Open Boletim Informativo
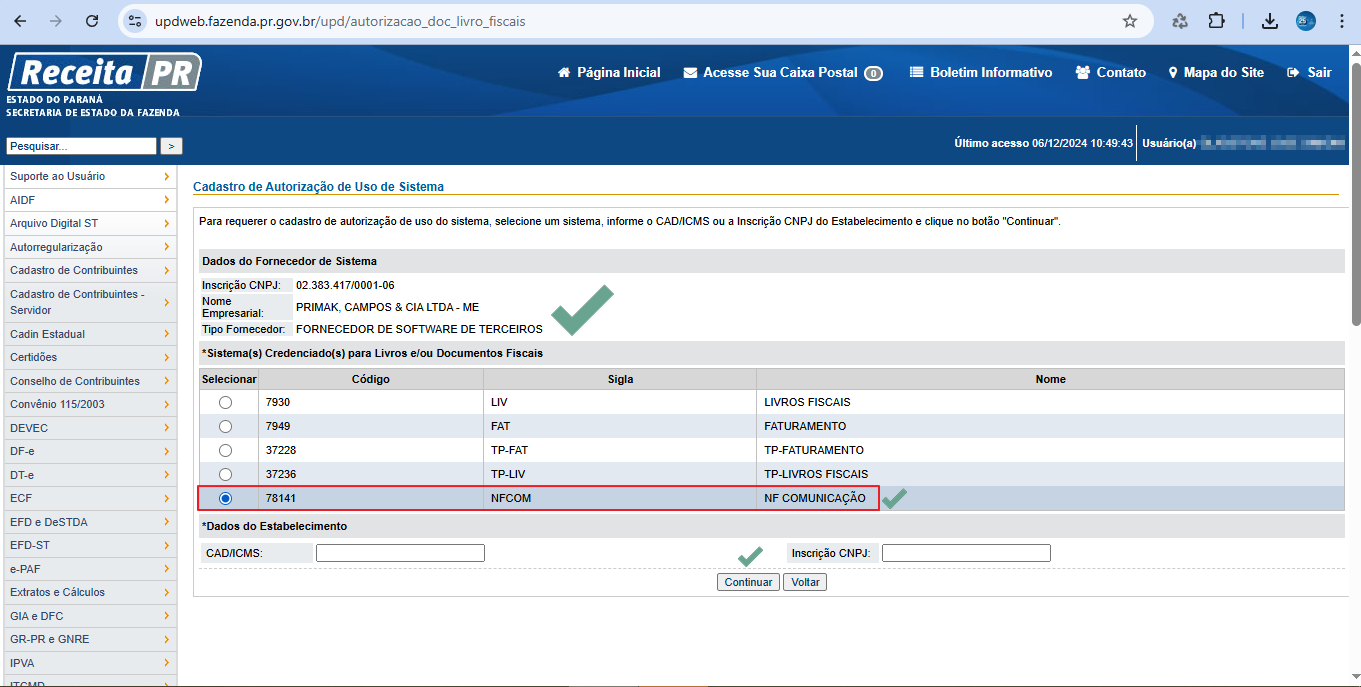 coord(981,72)
